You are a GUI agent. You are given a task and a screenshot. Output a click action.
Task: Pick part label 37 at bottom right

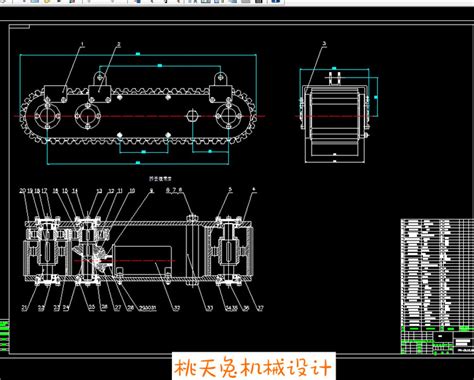click(x=260, y=308)
